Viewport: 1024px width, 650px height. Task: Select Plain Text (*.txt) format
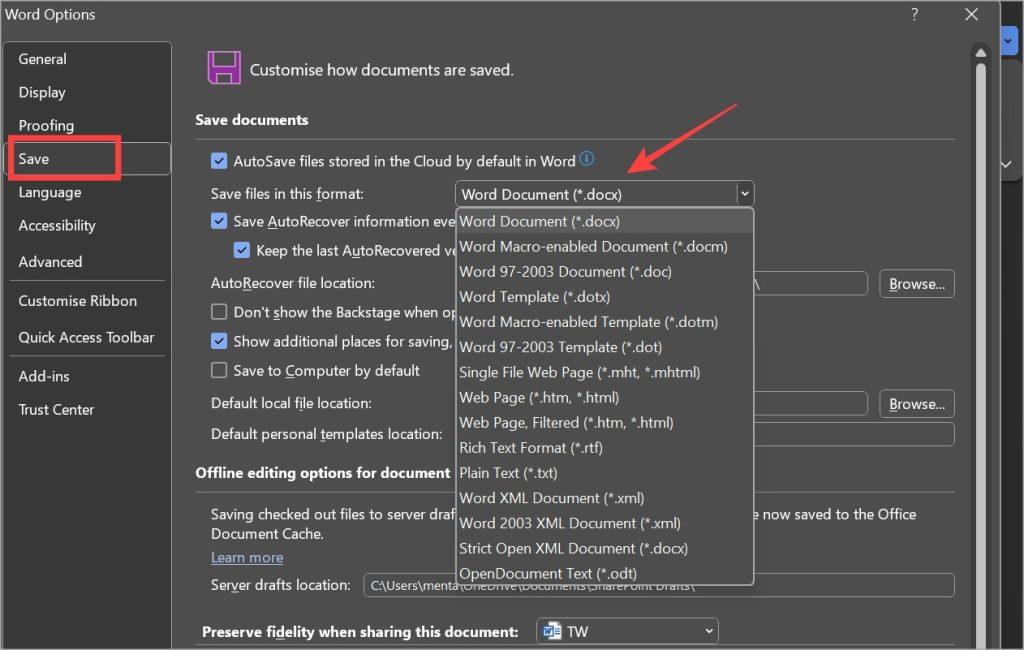(604, 473)
